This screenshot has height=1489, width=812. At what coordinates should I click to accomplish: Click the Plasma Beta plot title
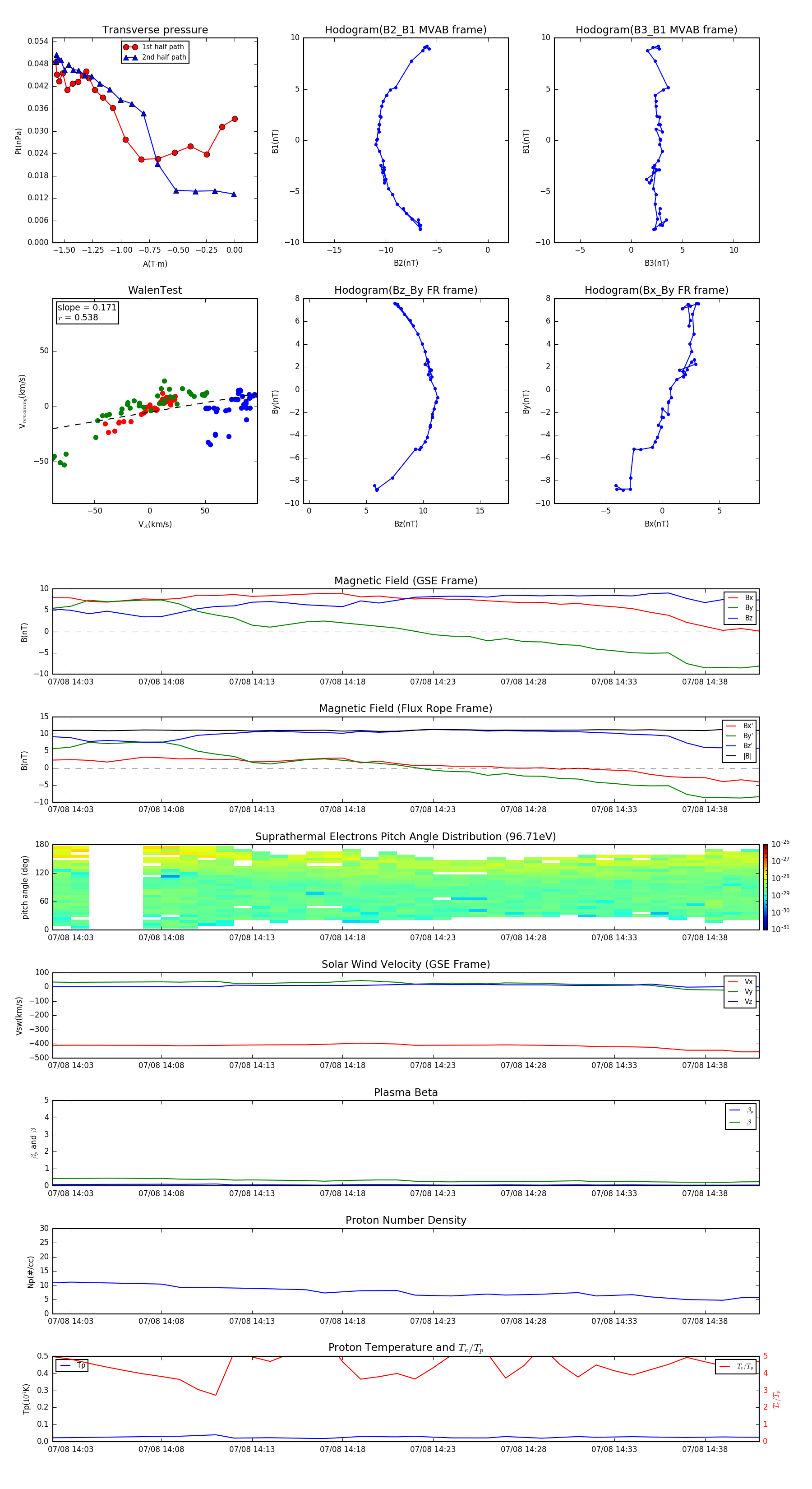pos(406,1092)
